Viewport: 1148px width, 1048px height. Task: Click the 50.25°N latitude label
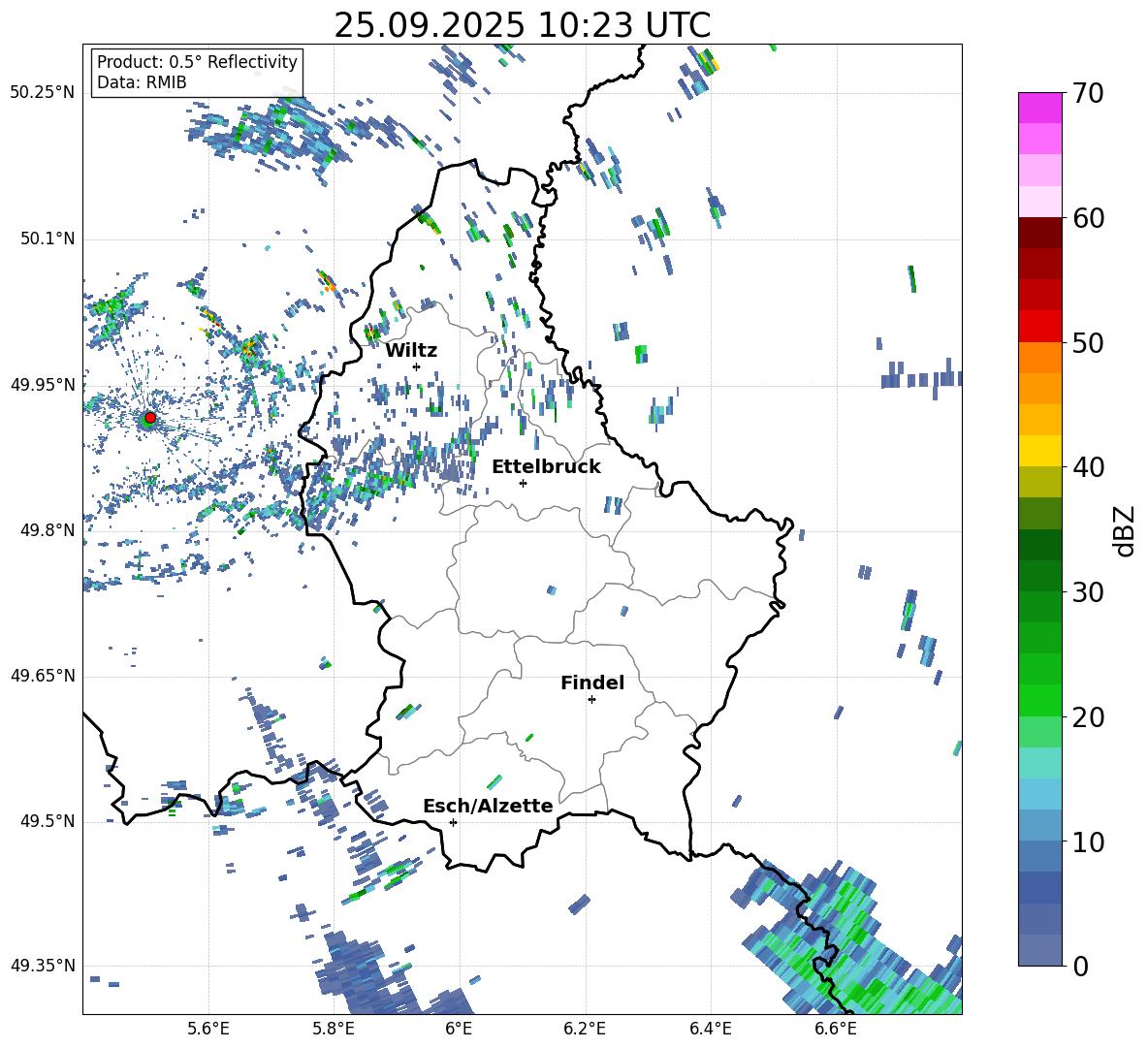point(43,93)
